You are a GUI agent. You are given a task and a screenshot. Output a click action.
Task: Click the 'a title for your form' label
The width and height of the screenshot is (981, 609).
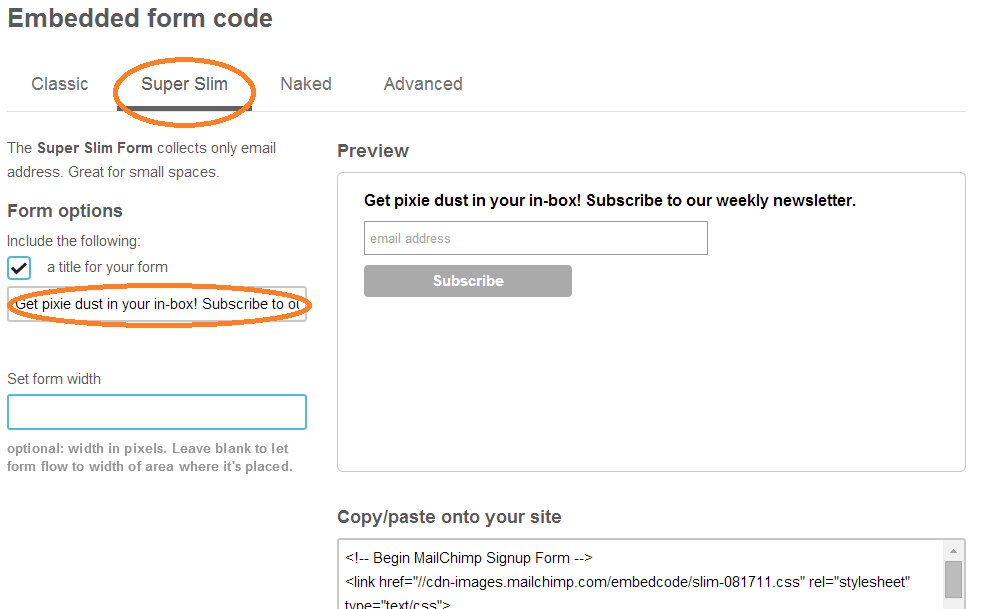pyautogui.click(x=107, y=267)
